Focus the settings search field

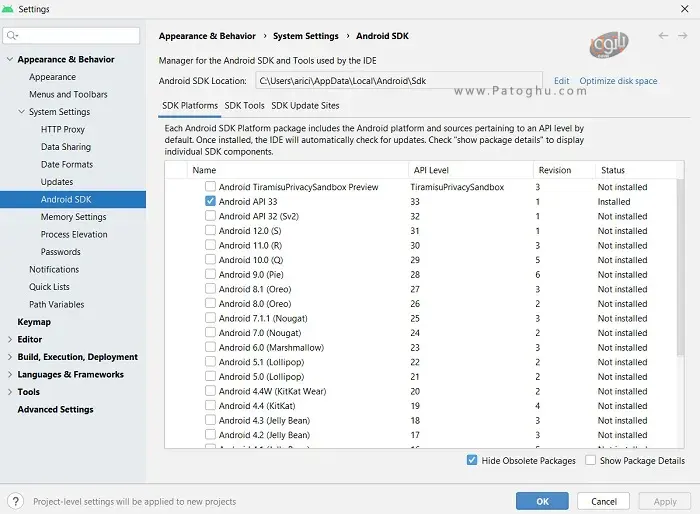[71, 36]
